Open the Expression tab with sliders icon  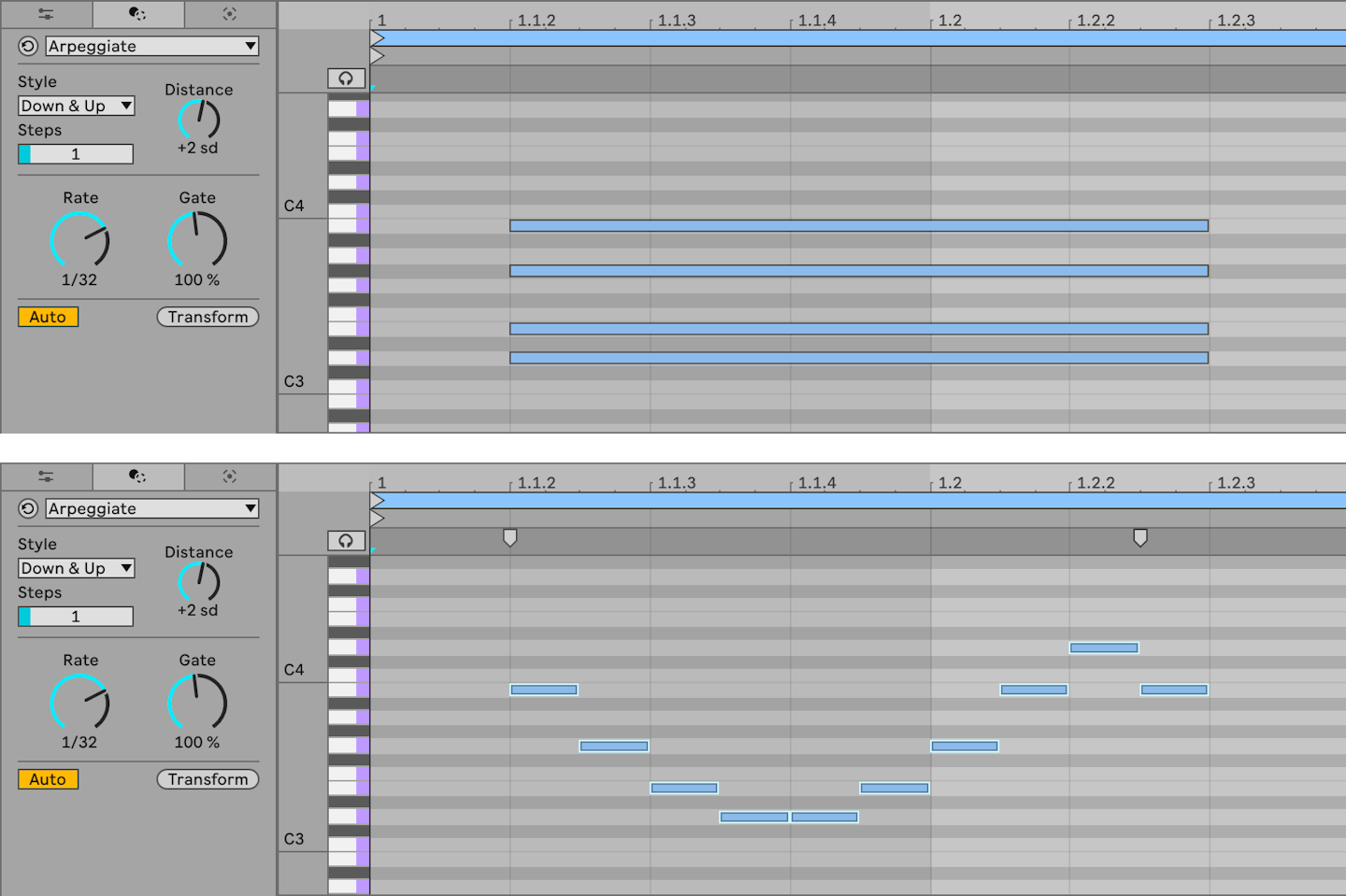pyautogui.click(x=45, y=14)
